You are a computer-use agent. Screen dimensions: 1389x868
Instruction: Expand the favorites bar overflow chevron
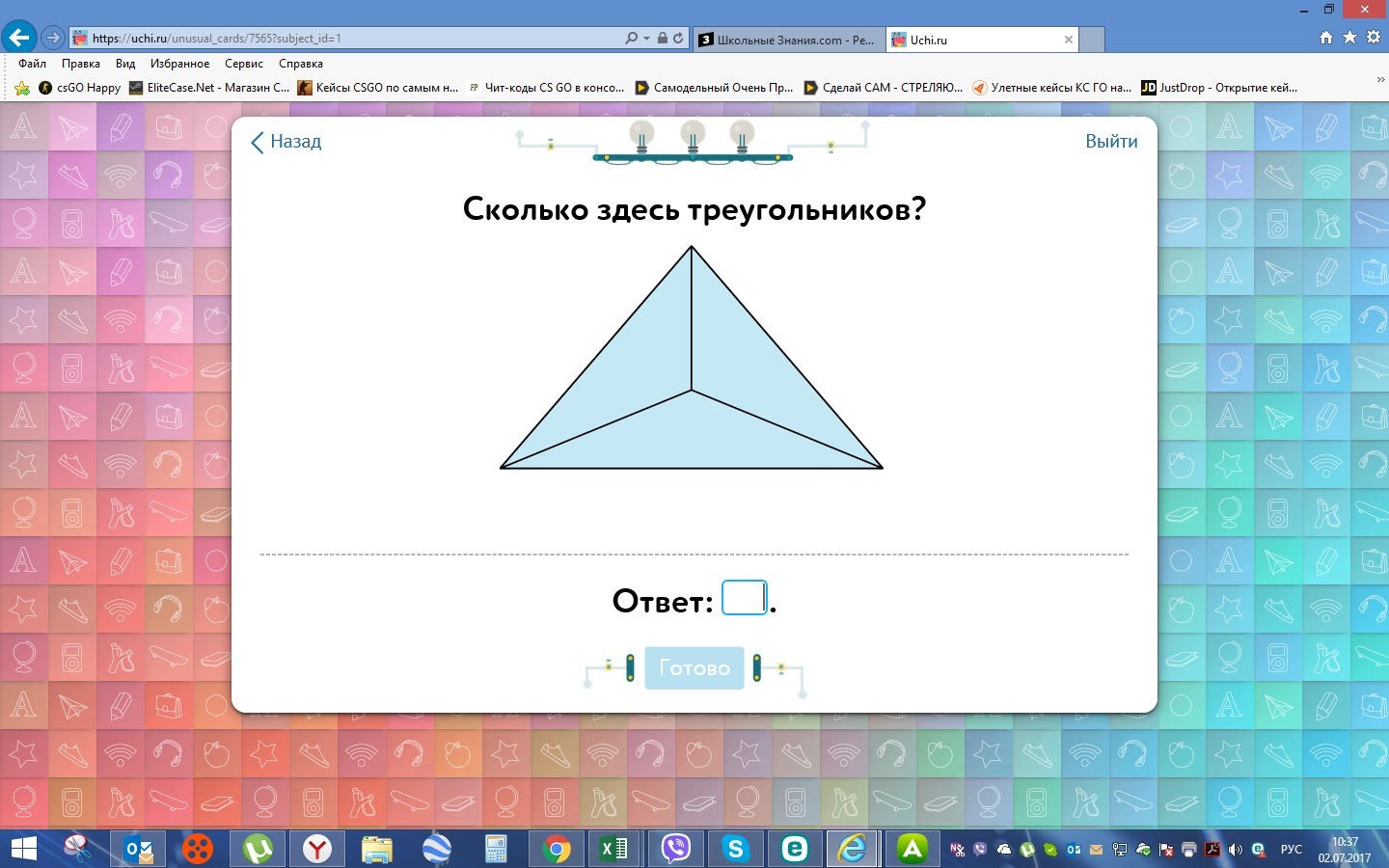1380,81
